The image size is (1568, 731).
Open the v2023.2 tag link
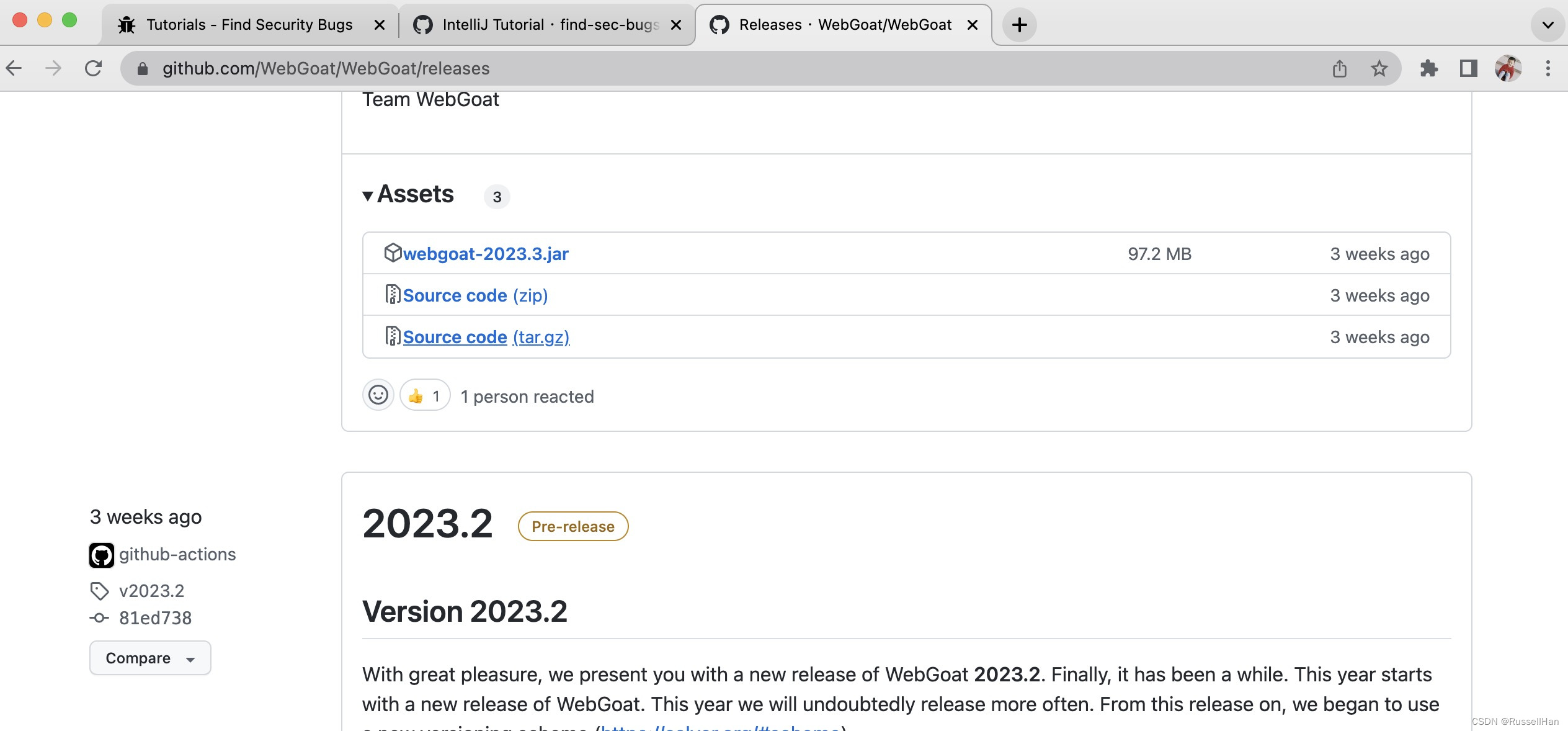coord(151,591)
